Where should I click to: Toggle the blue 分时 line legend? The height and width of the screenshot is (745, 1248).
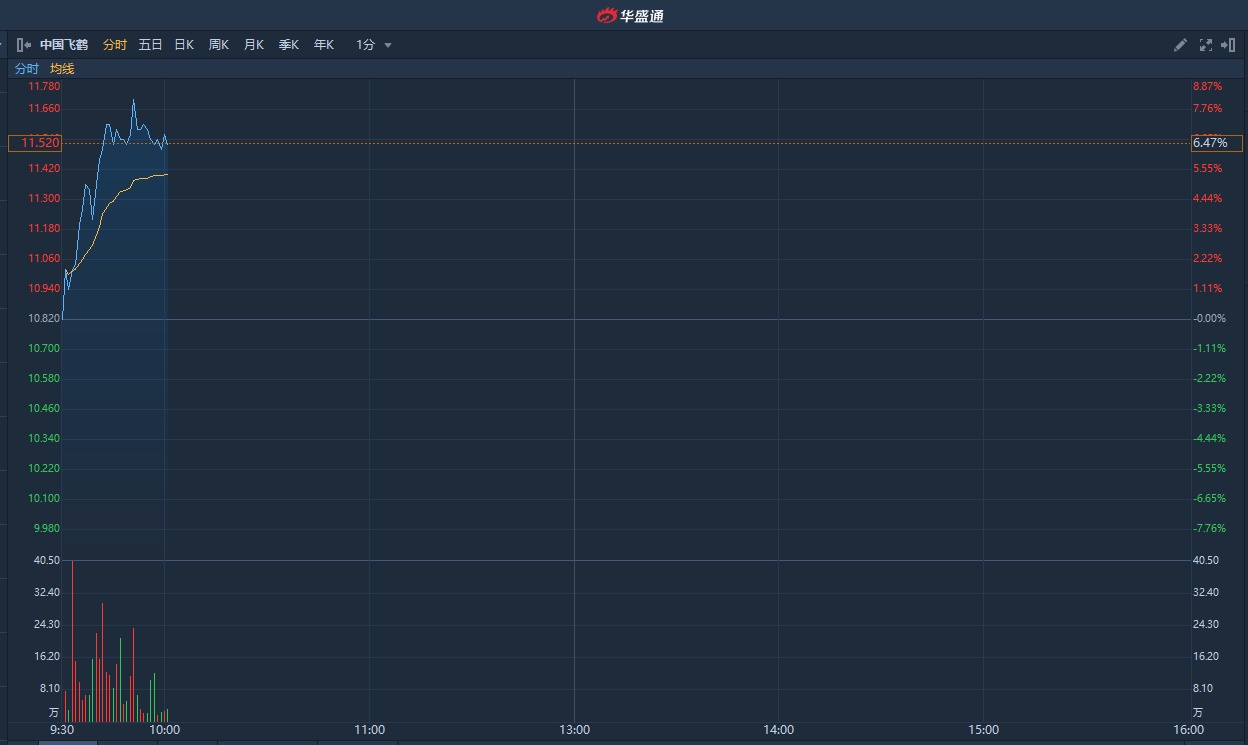point(27,69)
